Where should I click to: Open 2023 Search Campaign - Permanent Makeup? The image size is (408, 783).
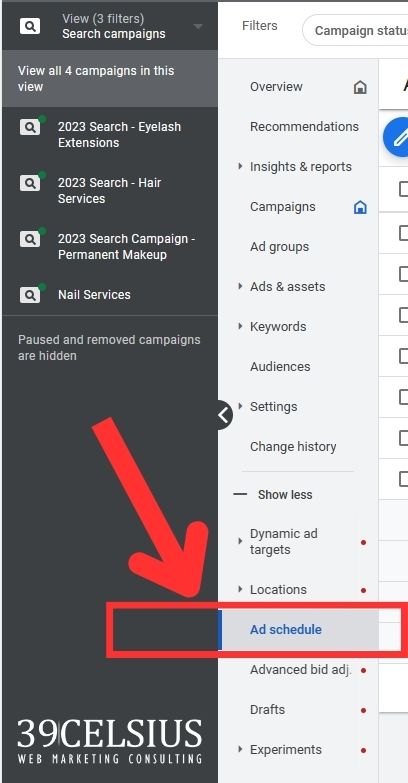pos(126,247)
